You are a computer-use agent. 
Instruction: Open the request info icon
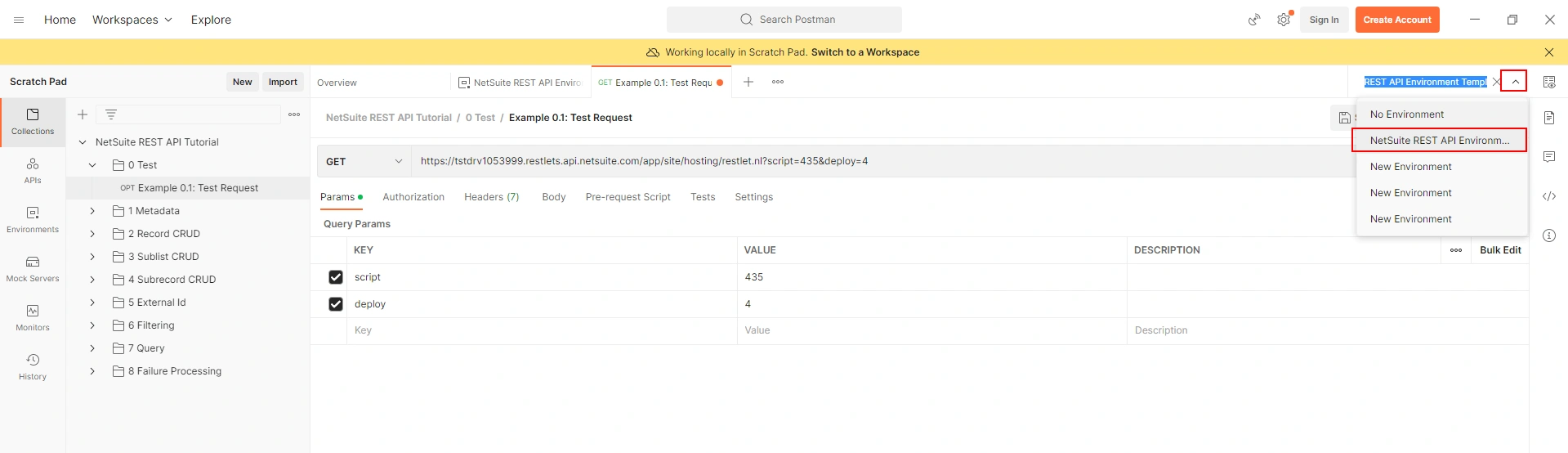pos(1549,235)
